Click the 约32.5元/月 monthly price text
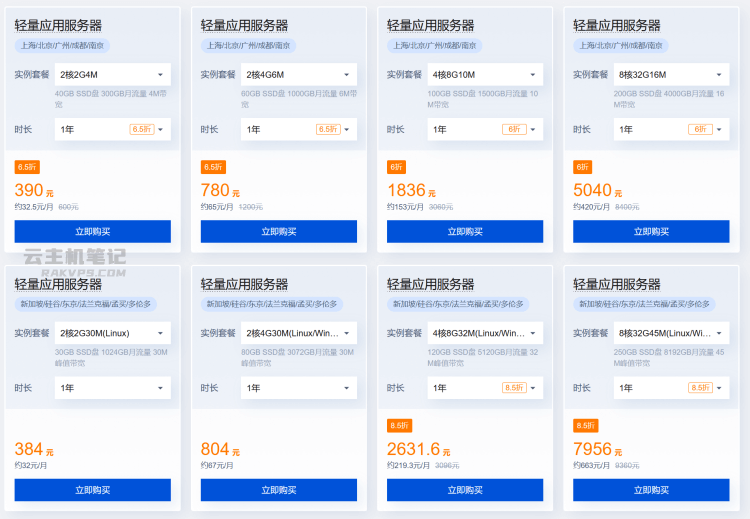Screen dimensions: 750x519 [33, 207]
